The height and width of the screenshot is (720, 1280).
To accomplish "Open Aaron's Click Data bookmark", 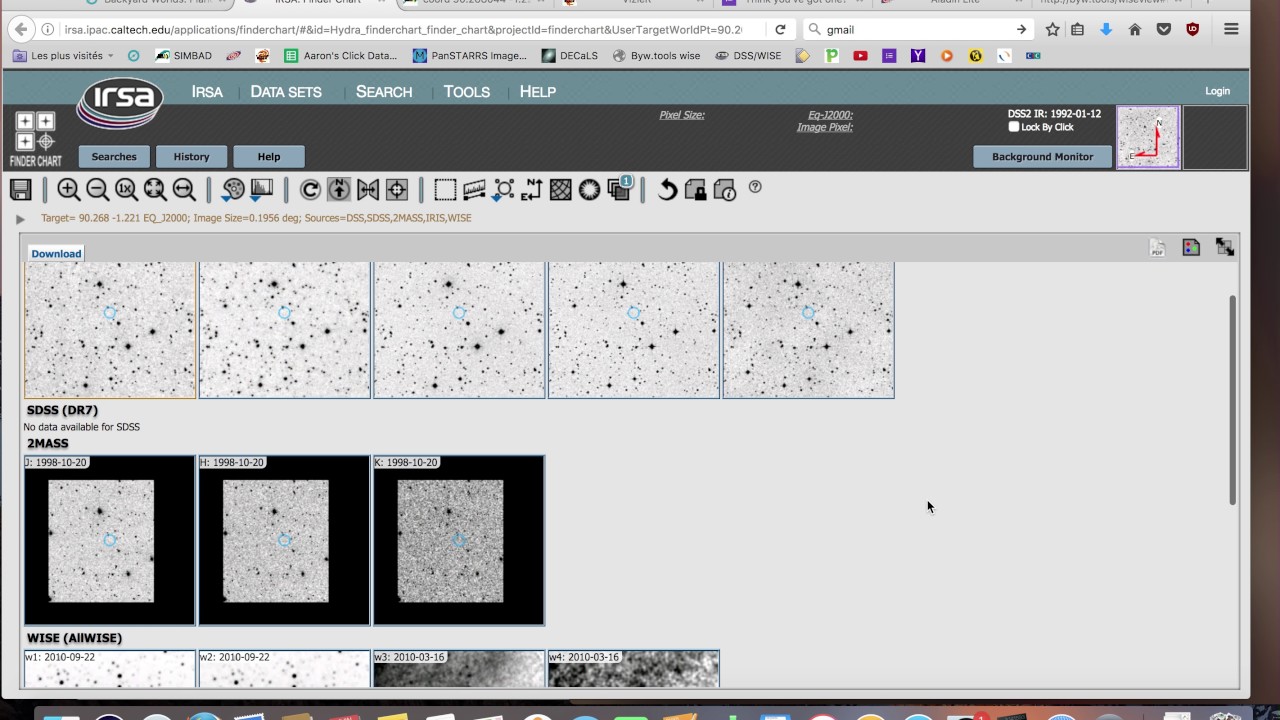I will (341, 56).
